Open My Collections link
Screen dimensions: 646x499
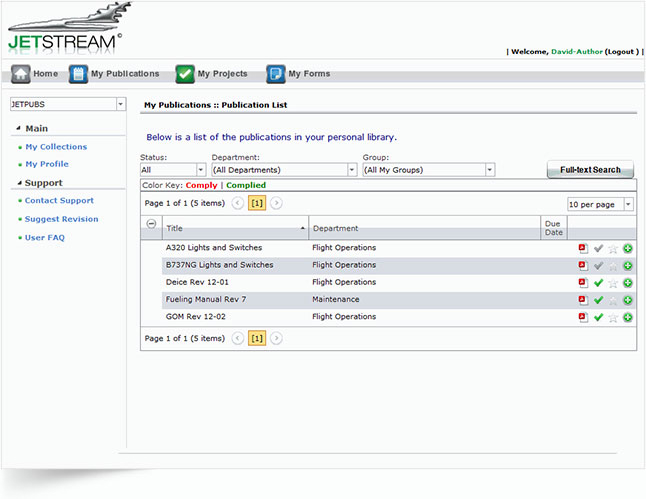56,147
